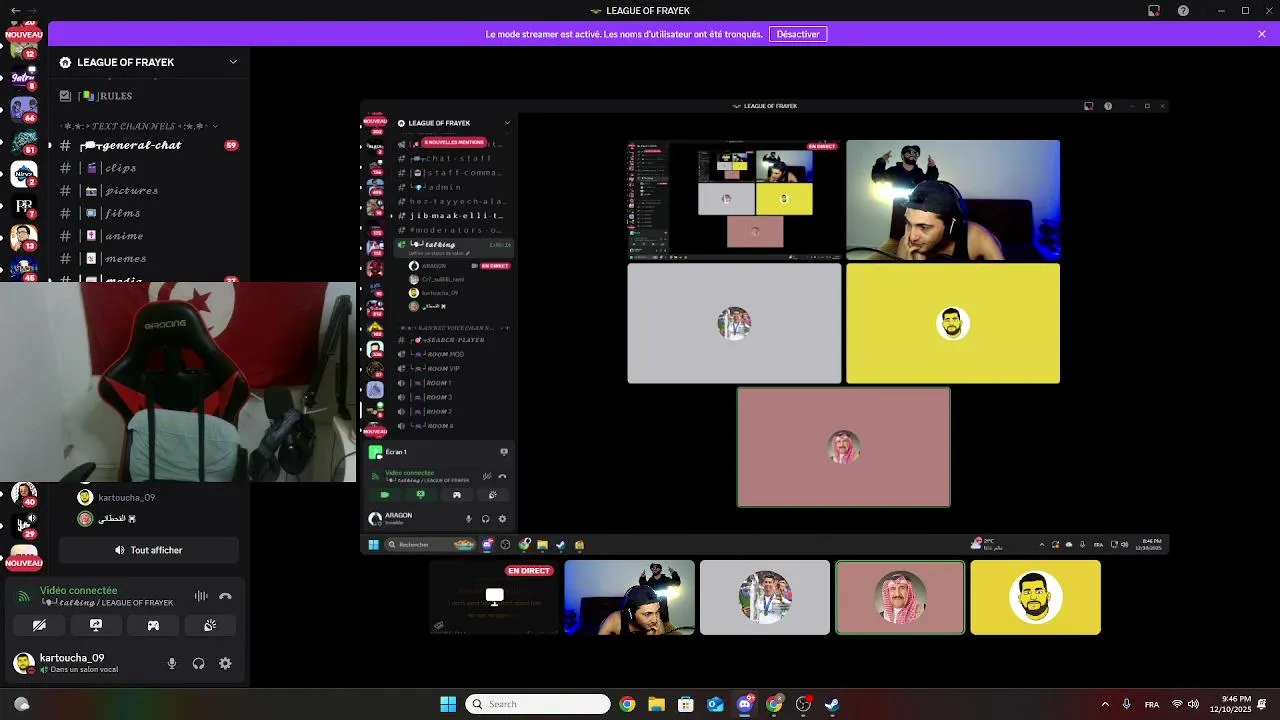The image size is (1280, 720).
Task: Open the films channel
Action: coord(148,213)
